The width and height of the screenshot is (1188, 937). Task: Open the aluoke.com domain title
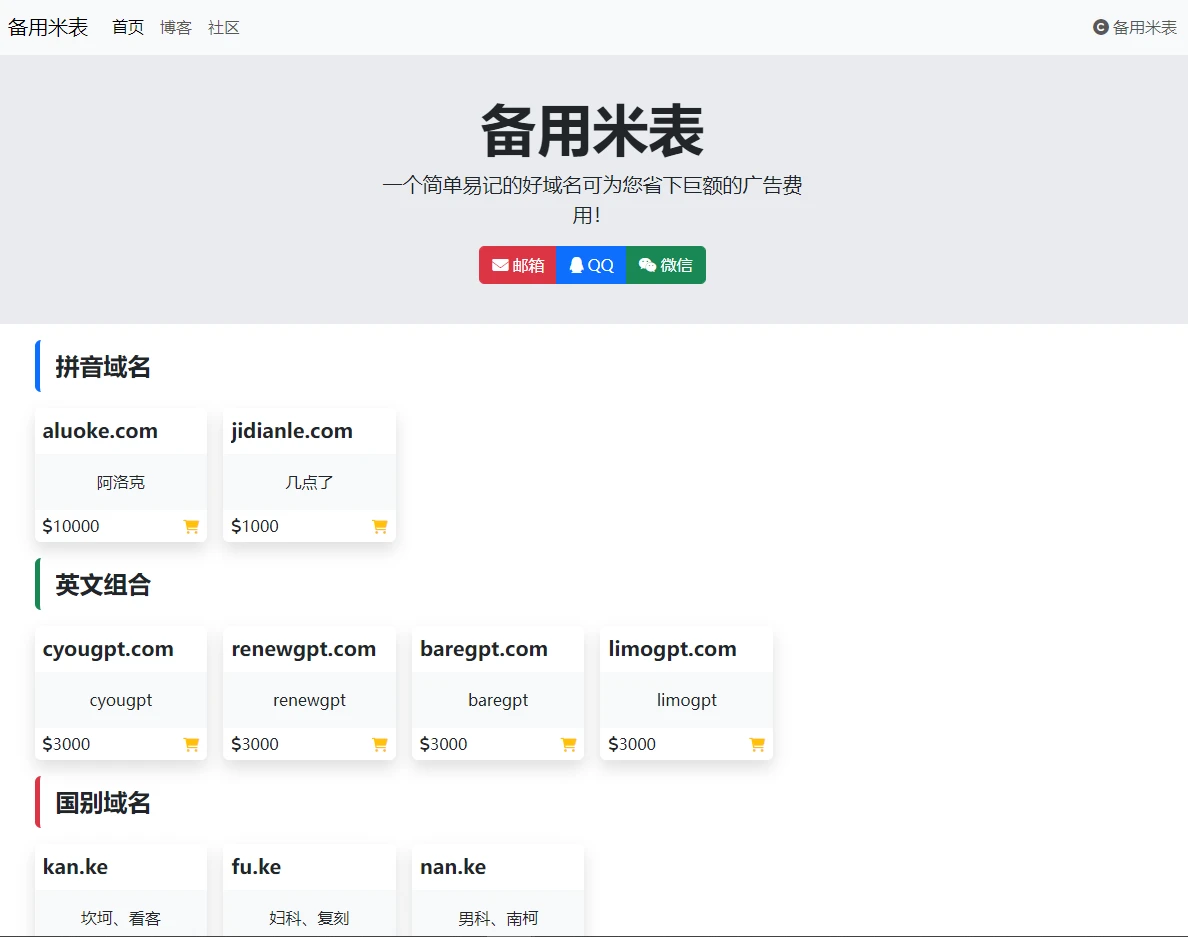100,431
